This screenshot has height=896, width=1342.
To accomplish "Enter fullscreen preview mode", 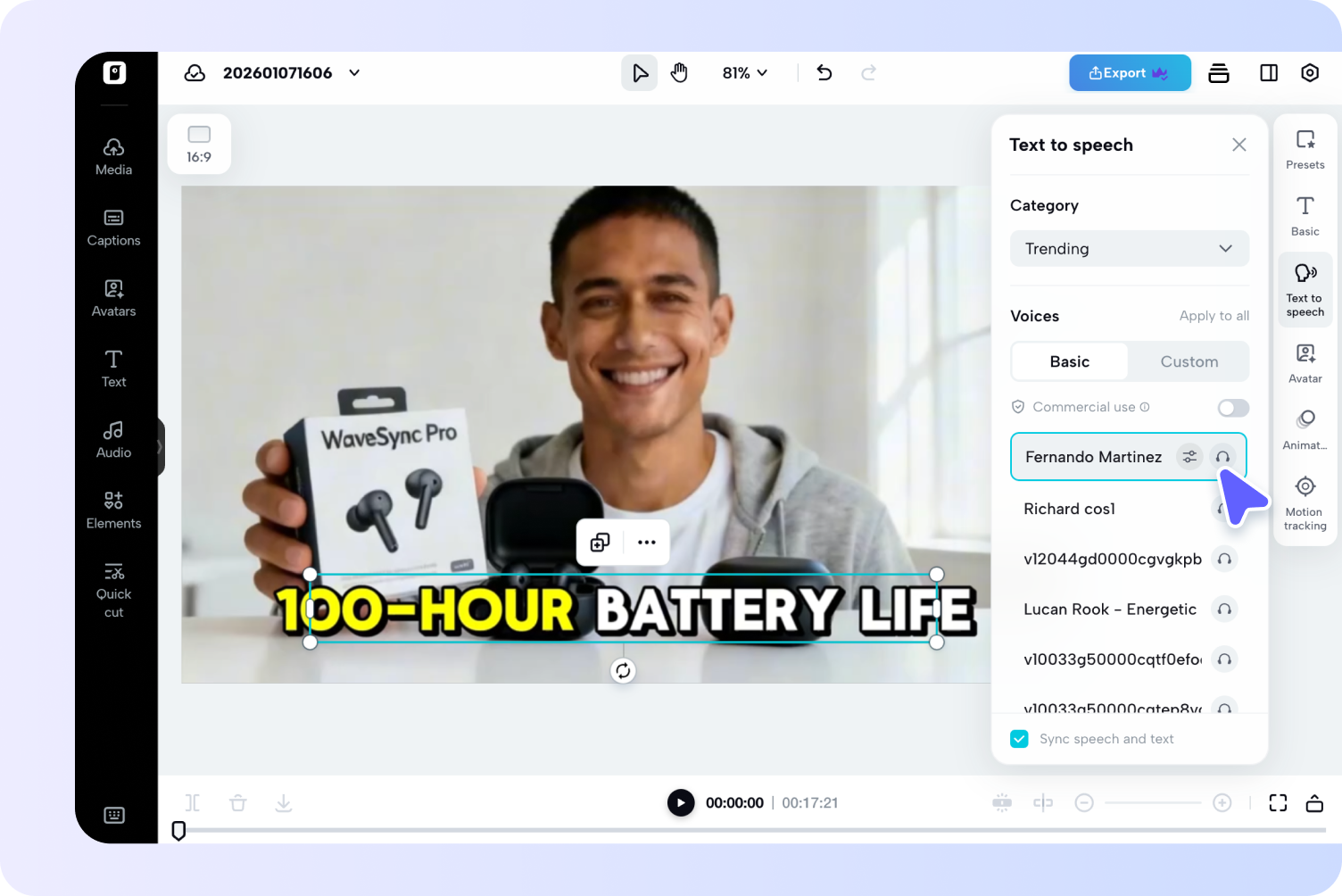I will tap(1278, 803).
